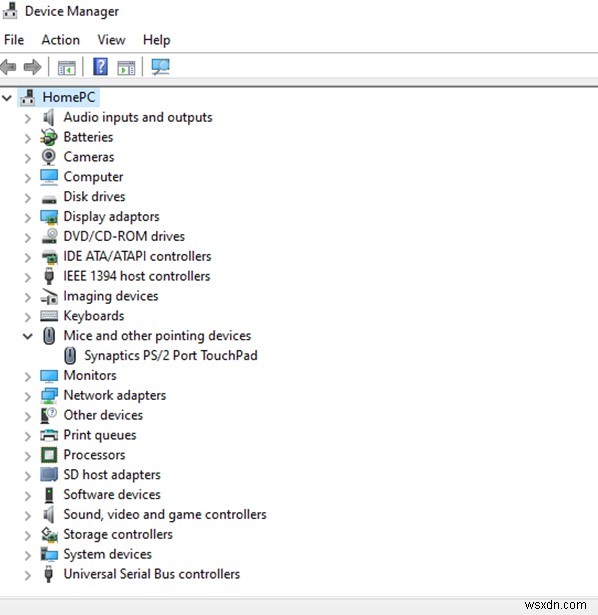
Task: Expand the Monitors category arrow
Action: click(27, 377)
